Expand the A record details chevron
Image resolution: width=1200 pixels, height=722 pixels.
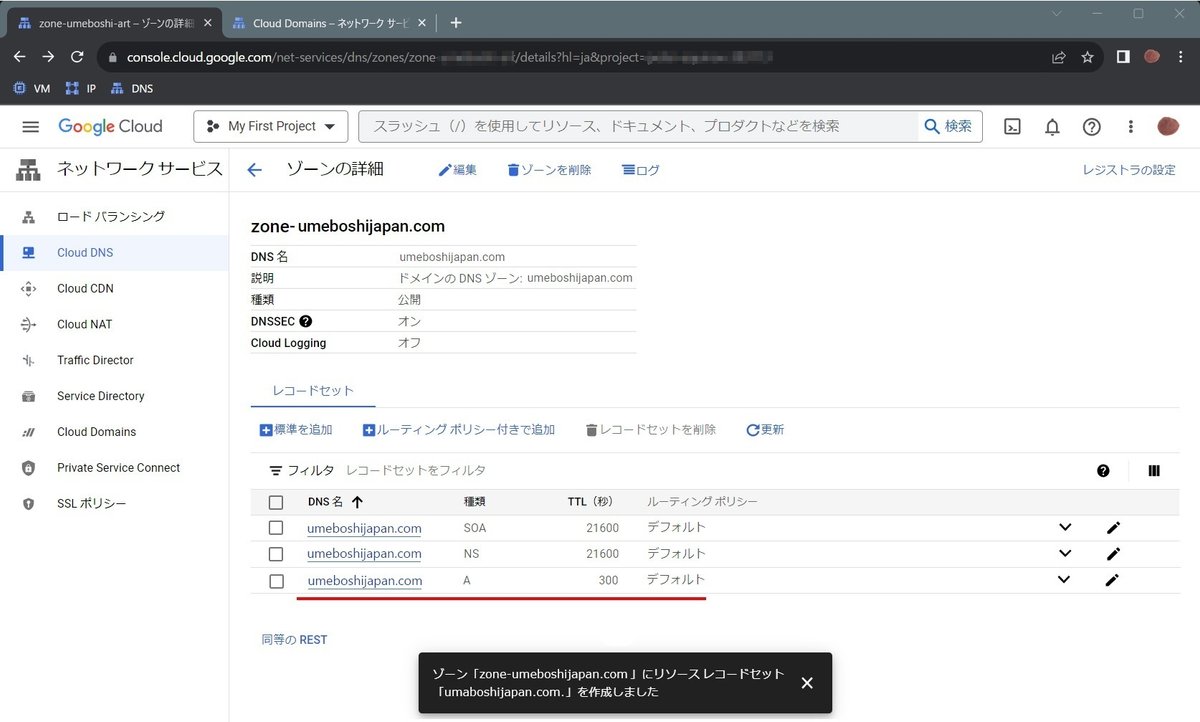point(1064,579)
